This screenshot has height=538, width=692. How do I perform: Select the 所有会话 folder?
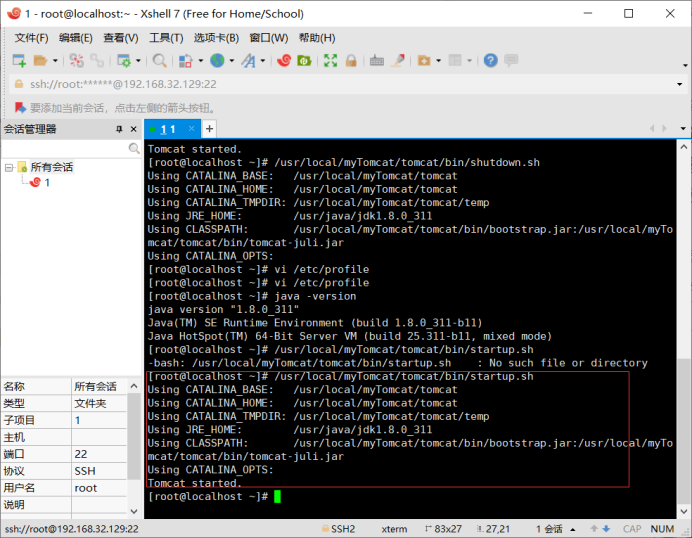pos(52,167)
